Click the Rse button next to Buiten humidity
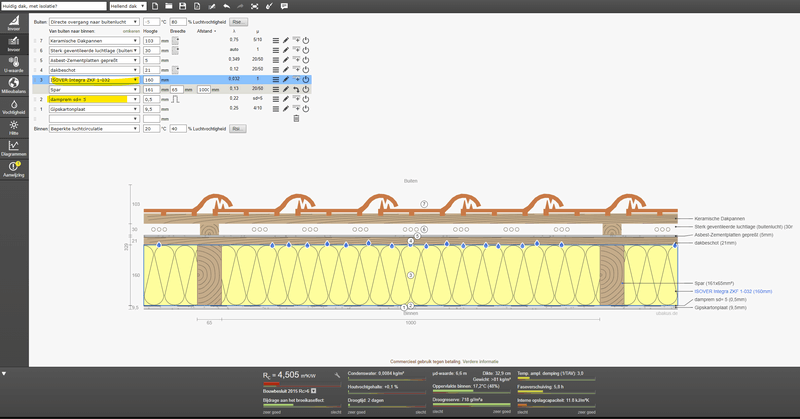The height and width of the screenshot is (419, 800). [x=239, y=21]
